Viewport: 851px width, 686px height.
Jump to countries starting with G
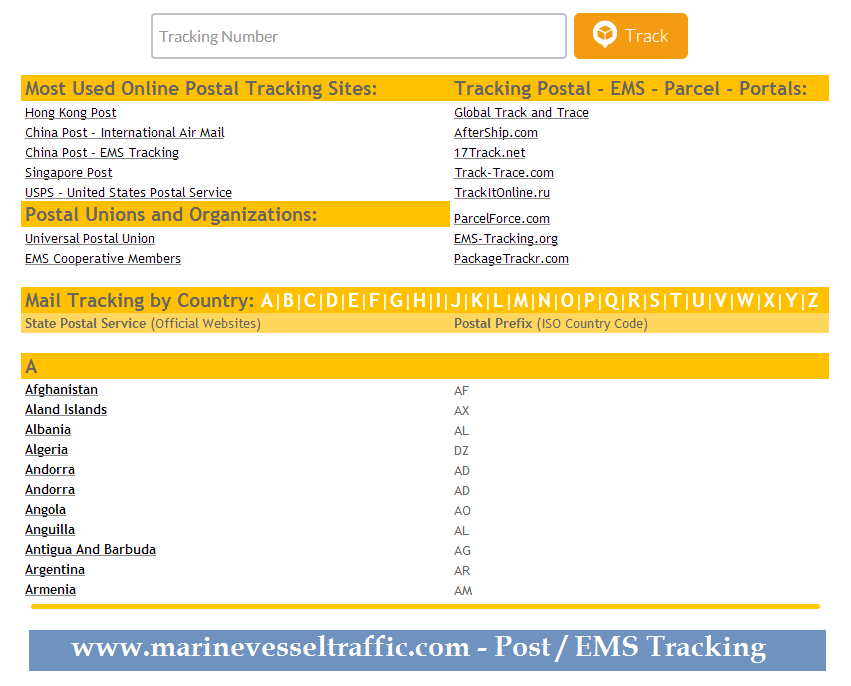tap(396, 301)
